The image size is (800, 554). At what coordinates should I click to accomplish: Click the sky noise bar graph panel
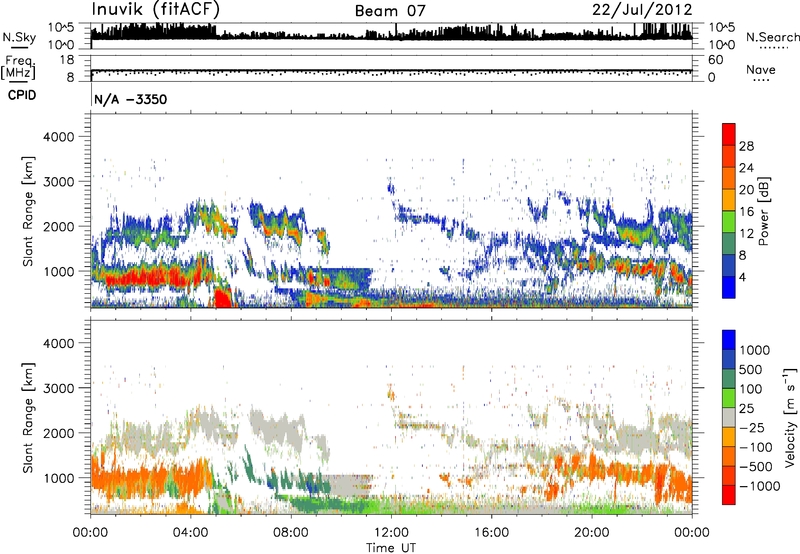tap(391, 36)
